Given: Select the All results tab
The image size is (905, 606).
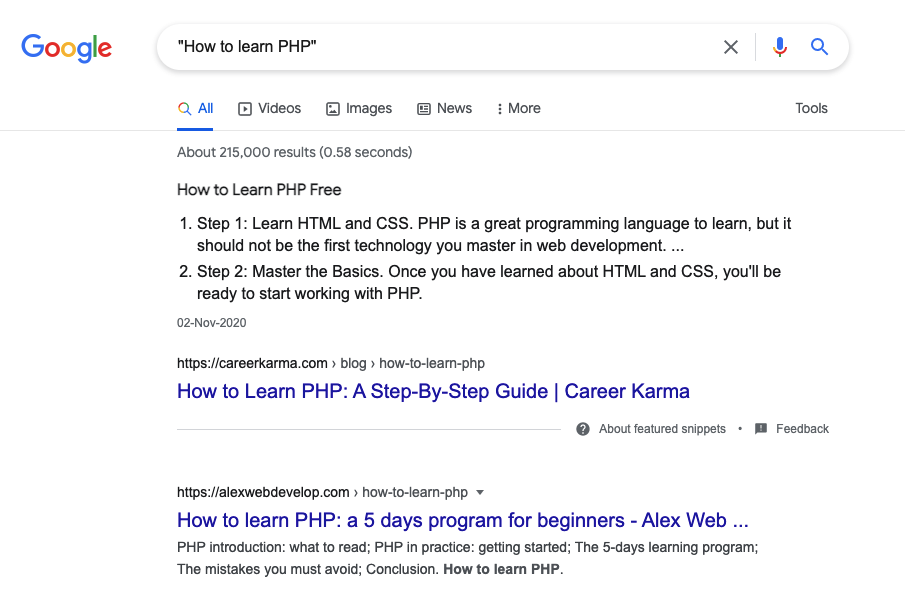Looking at the screenshot, I should (195, 109).
